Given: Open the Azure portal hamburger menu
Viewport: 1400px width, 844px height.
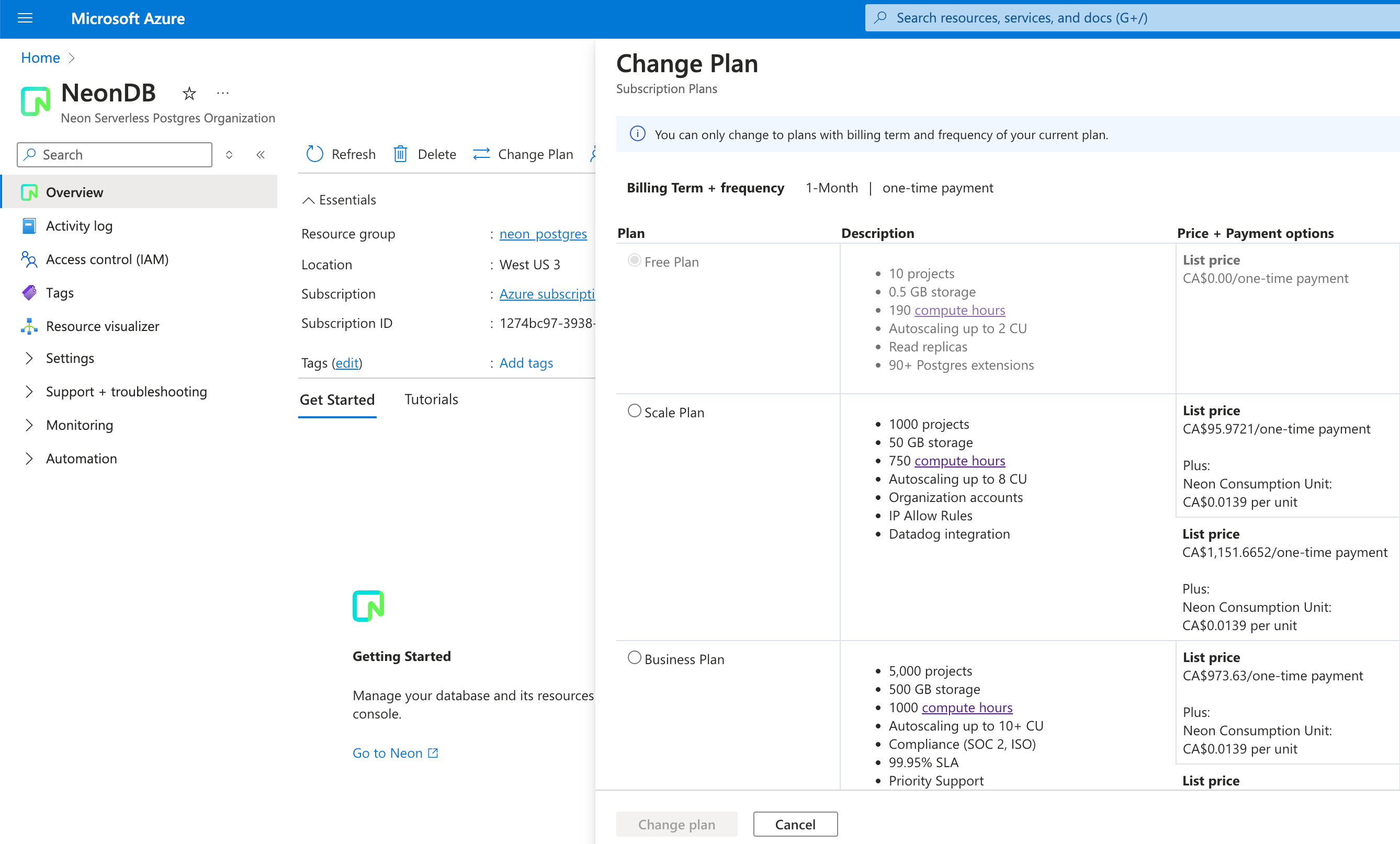Looking at the screenshot, I should pyautogui.click(x=25, y=18).
